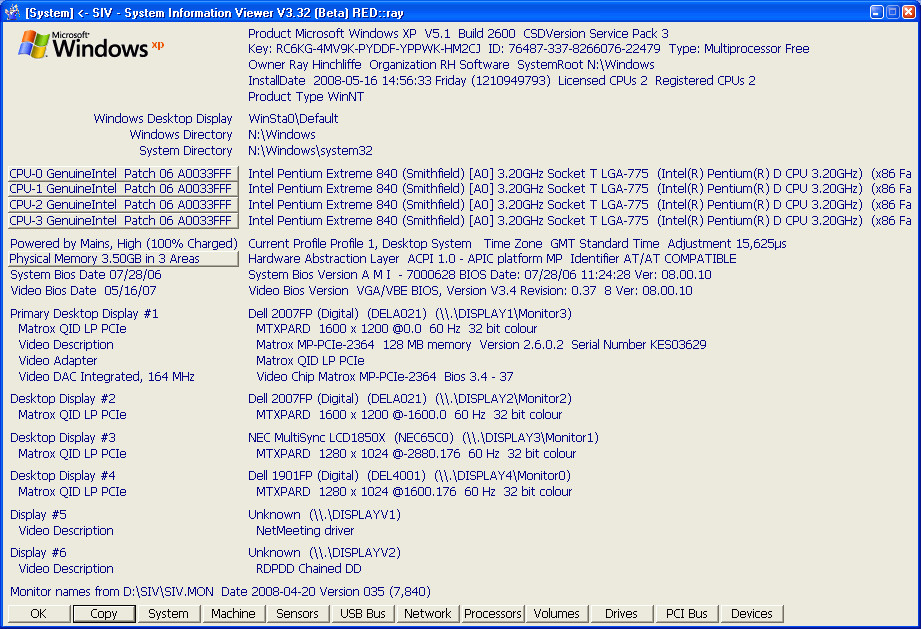
Task: Click the Desktop Display #4 label
Action: [63, 476]
